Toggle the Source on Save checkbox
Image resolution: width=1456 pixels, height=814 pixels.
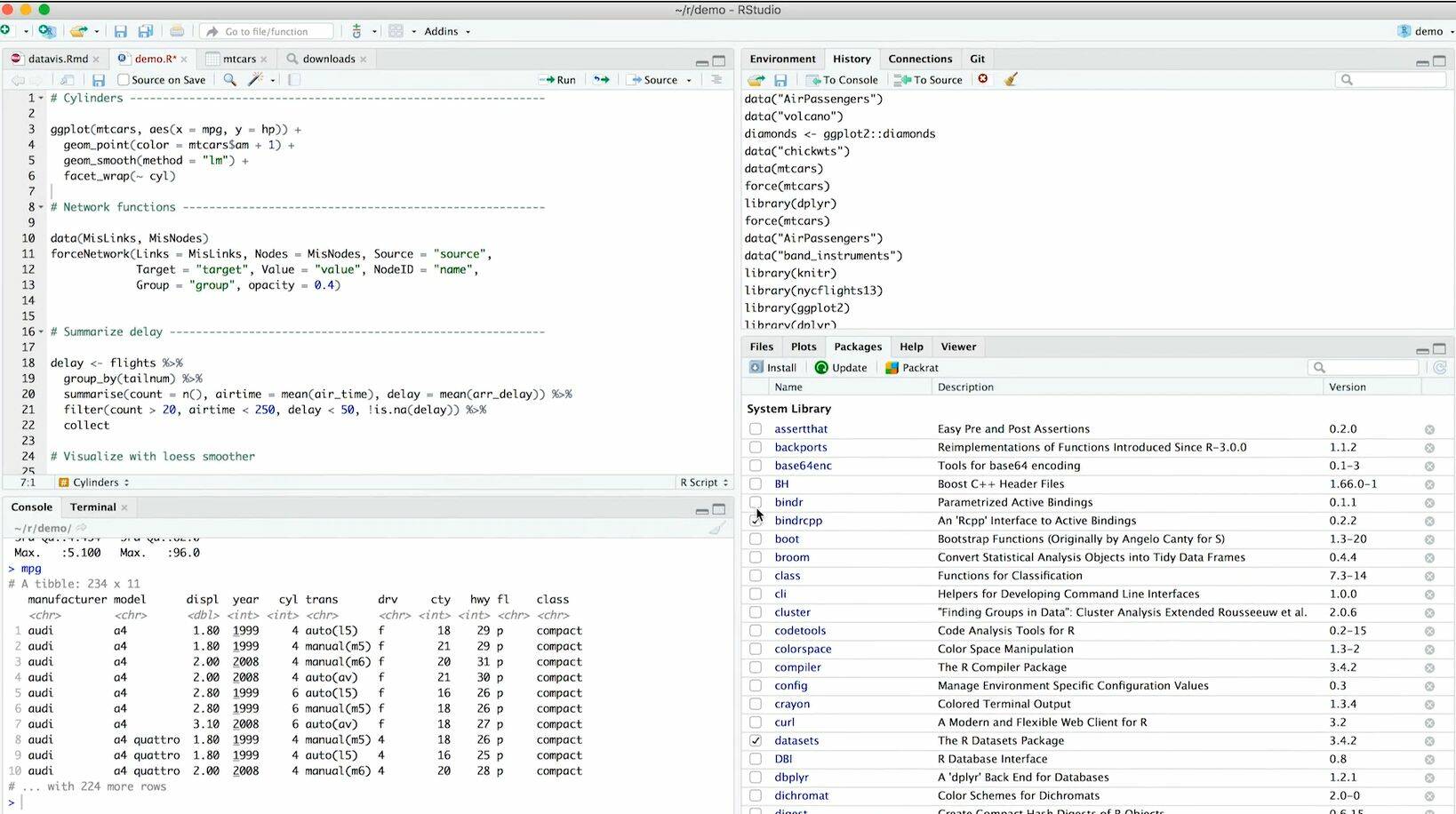(x=124, y=80)
